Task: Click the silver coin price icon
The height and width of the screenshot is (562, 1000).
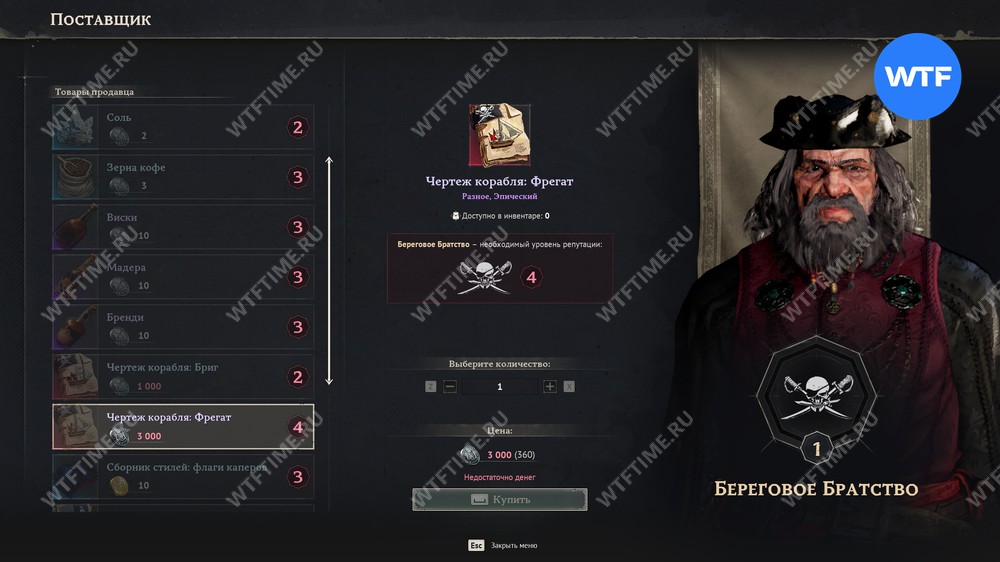Action: coord(470,454)
